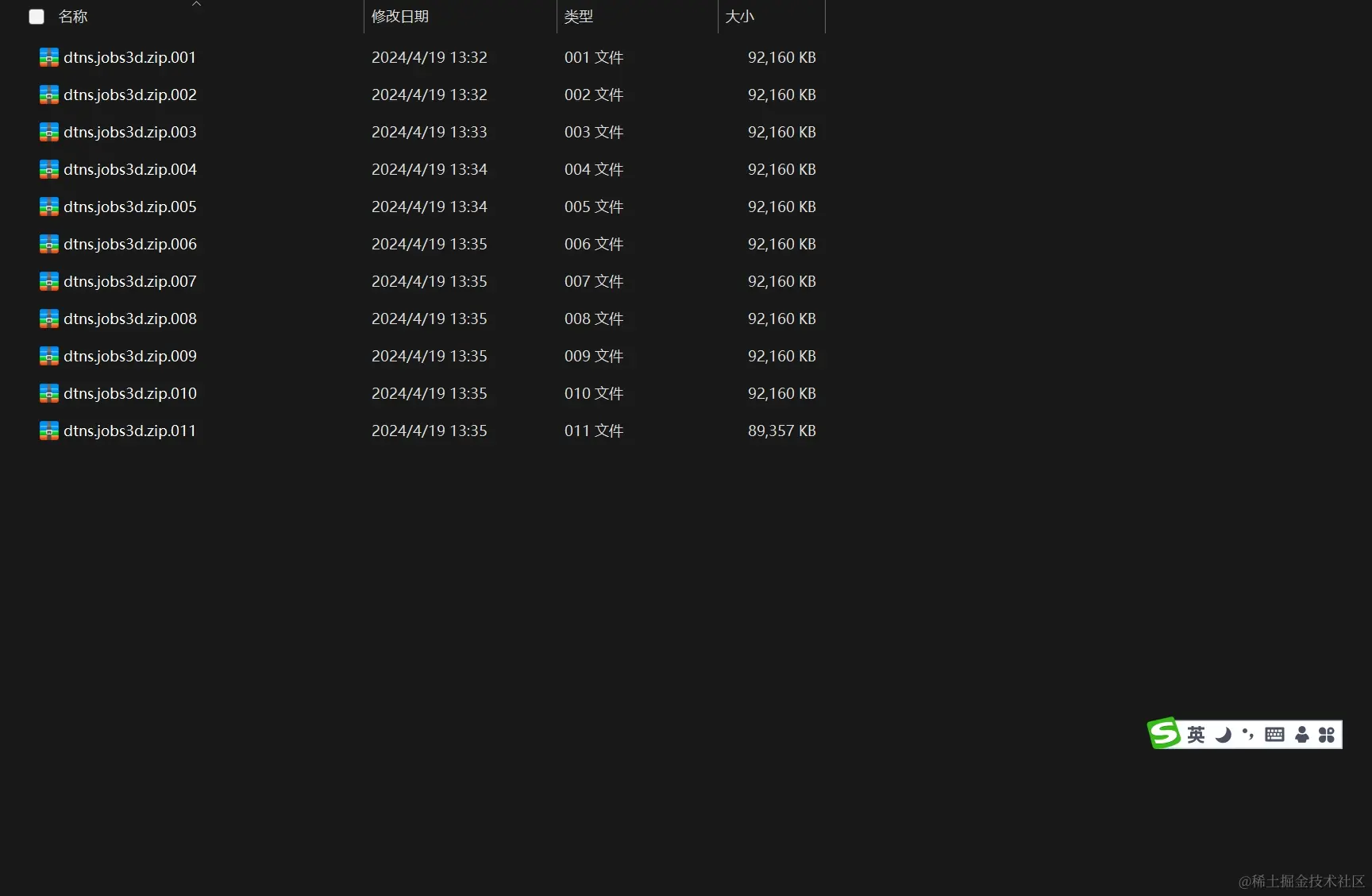Select the file dtns.jobs3d.zip.009
Viewport: 1372px width, 896px height.
click(x=130, y=356)
